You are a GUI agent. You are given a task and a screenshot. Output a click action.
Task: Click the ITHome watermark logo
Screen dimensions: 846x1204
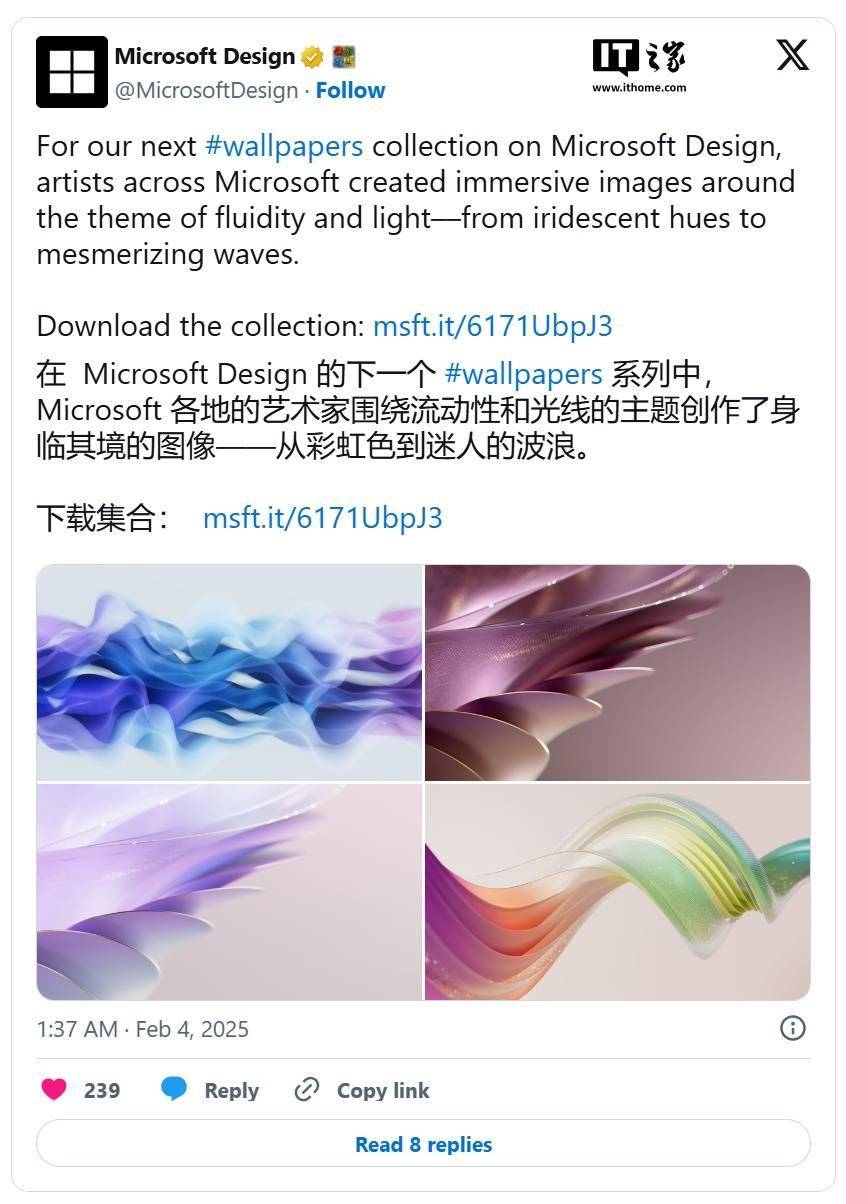[639, 66]
